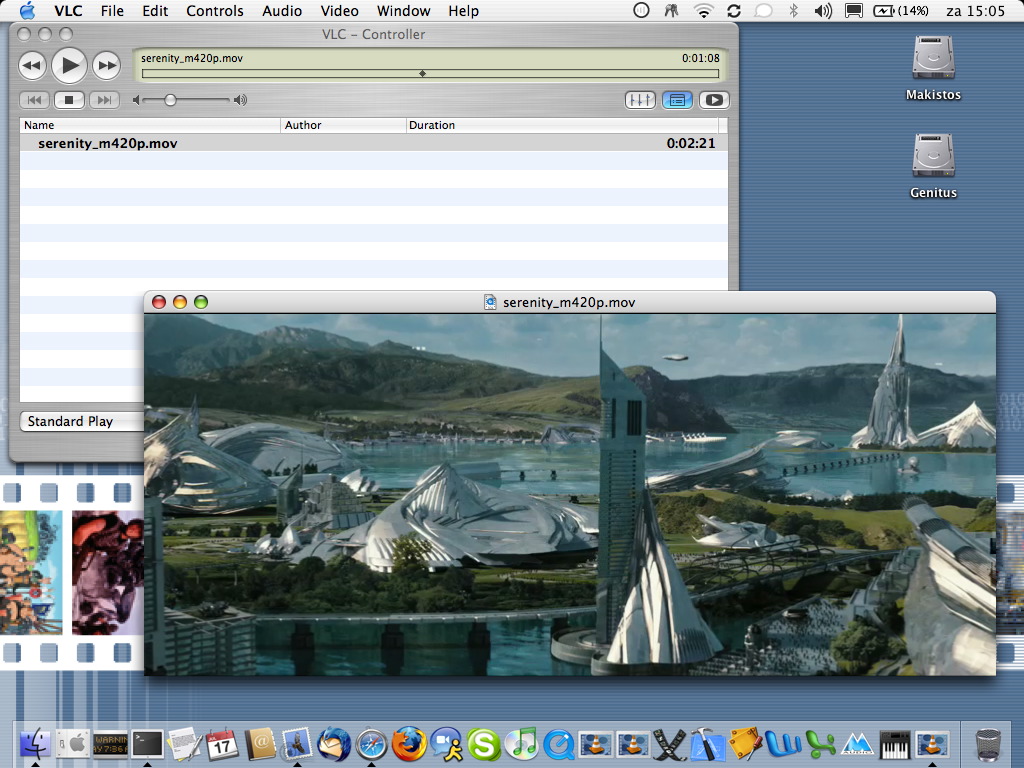The image size is (1024, 768).
Task: Click the Bluetooth status icon
Action: click(x=792, y=11)
